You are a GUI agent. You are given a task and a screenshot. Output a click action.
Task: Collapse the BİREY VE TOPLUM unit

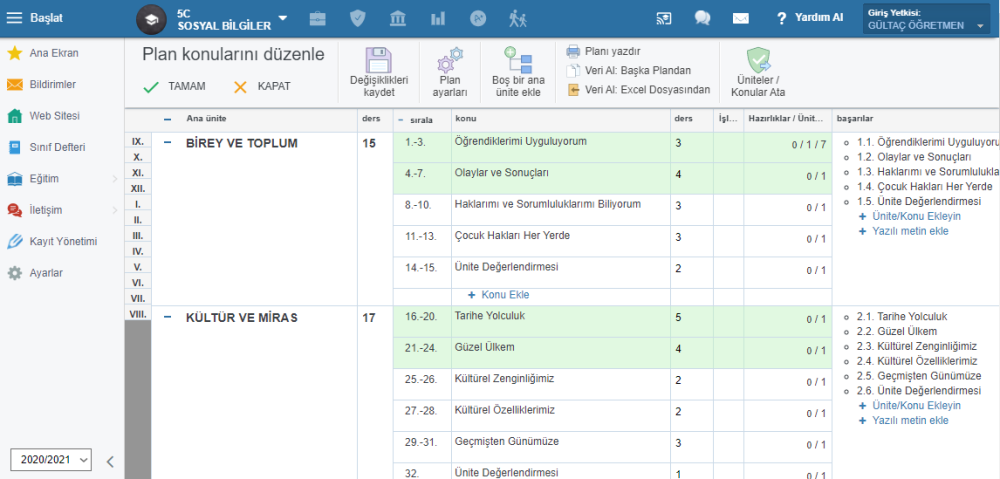168,143
